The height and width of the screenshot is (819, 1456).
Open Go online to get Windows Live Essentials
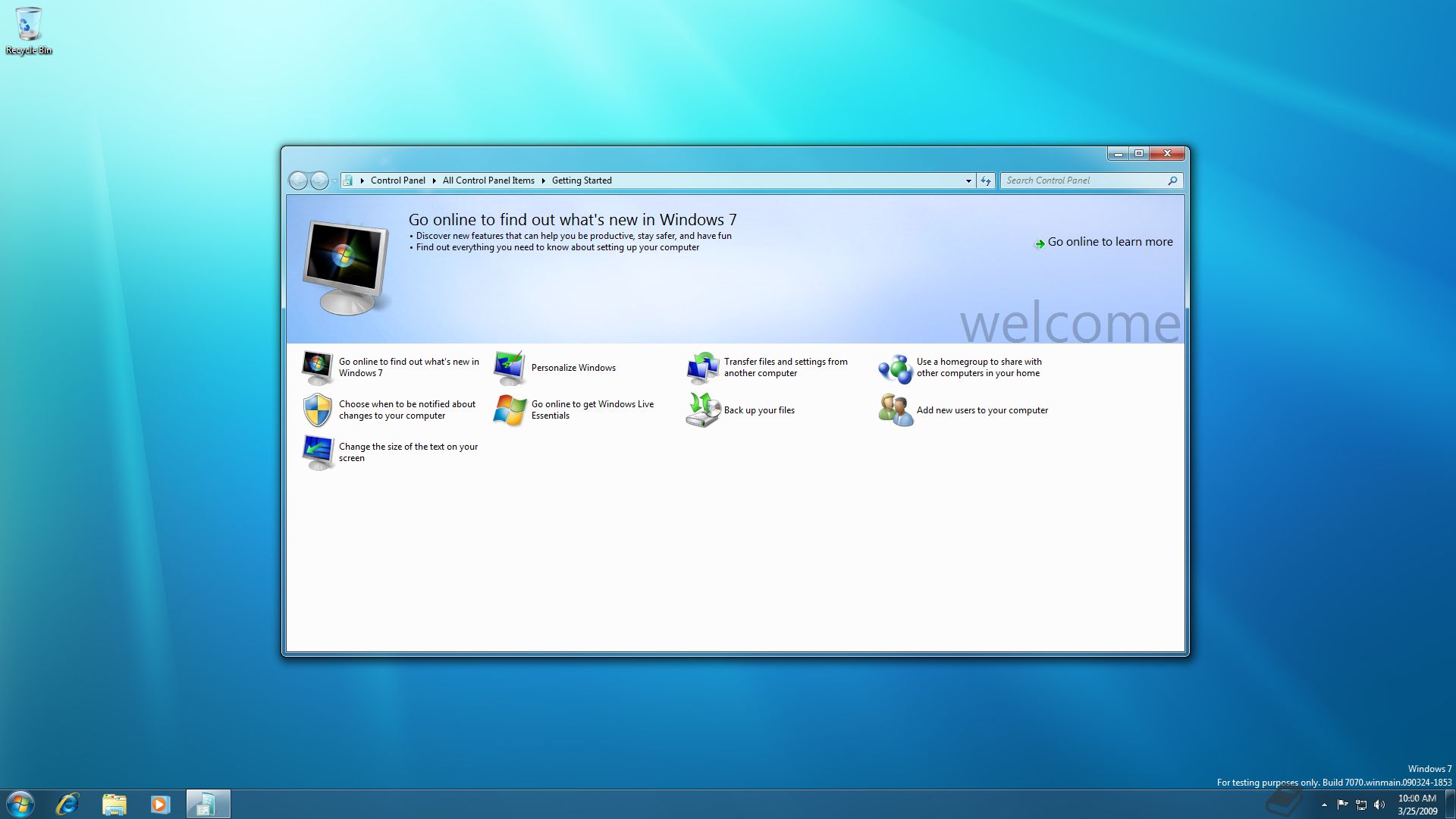(x=592, y=410)
